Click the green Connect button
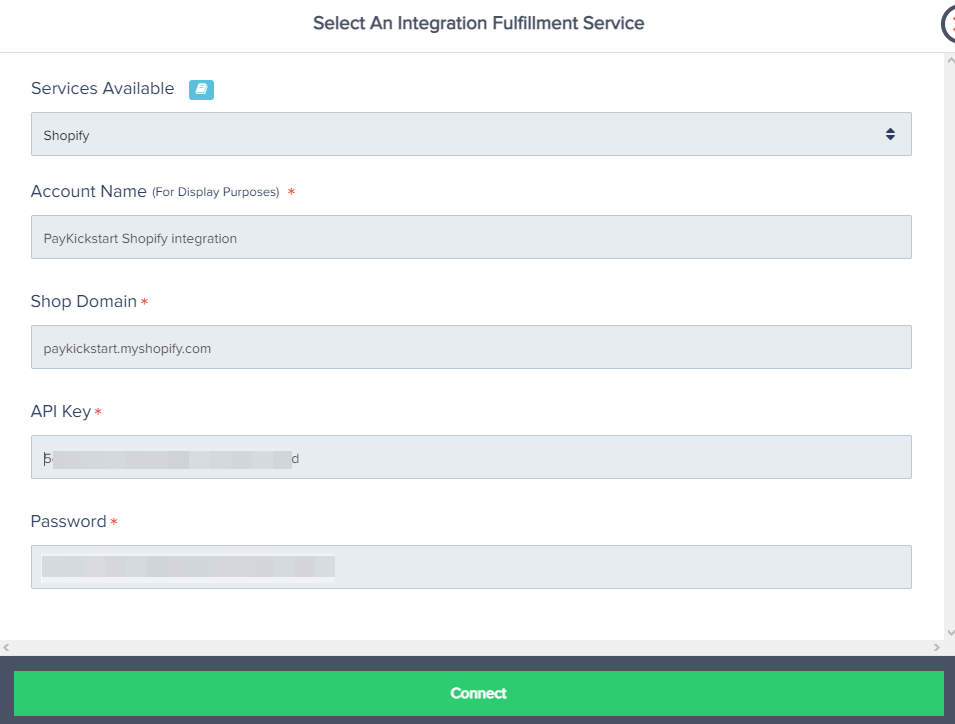The height and width of the screenshot is (724, 955). [479, 694]
